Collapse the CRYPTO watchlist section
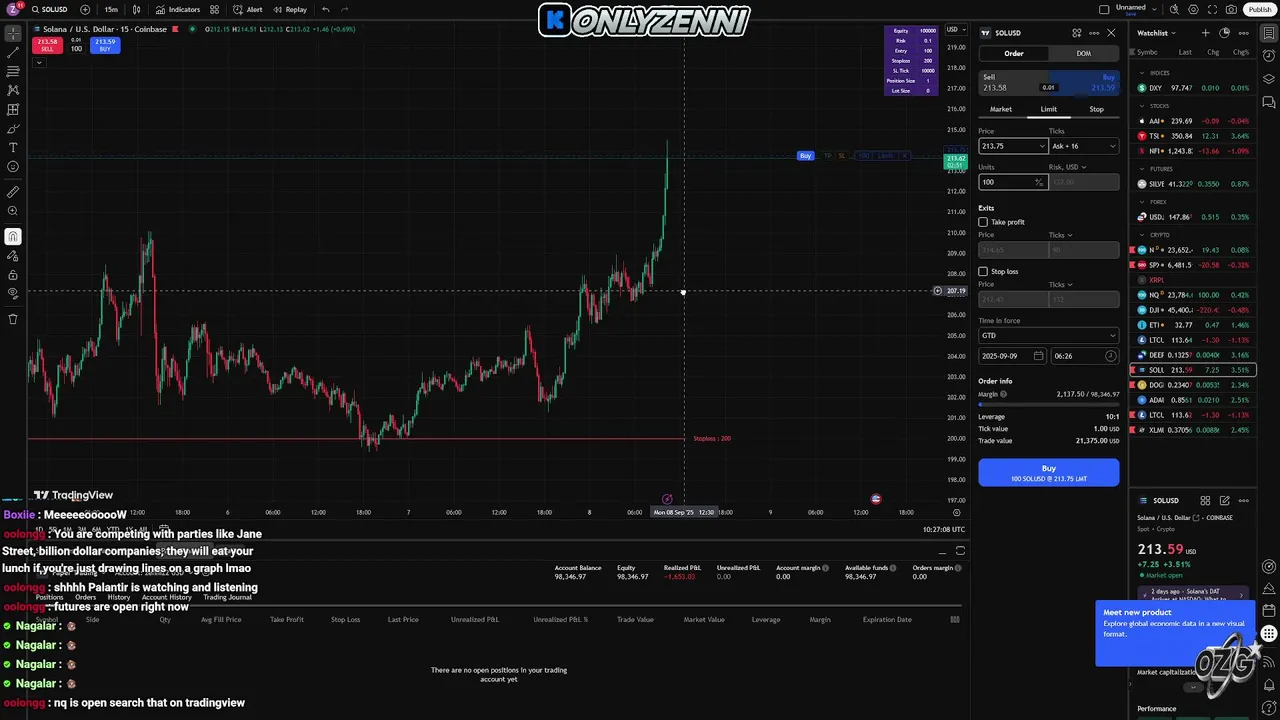The width and height of the screenshot is (1280, 720). coord(1142,235)
